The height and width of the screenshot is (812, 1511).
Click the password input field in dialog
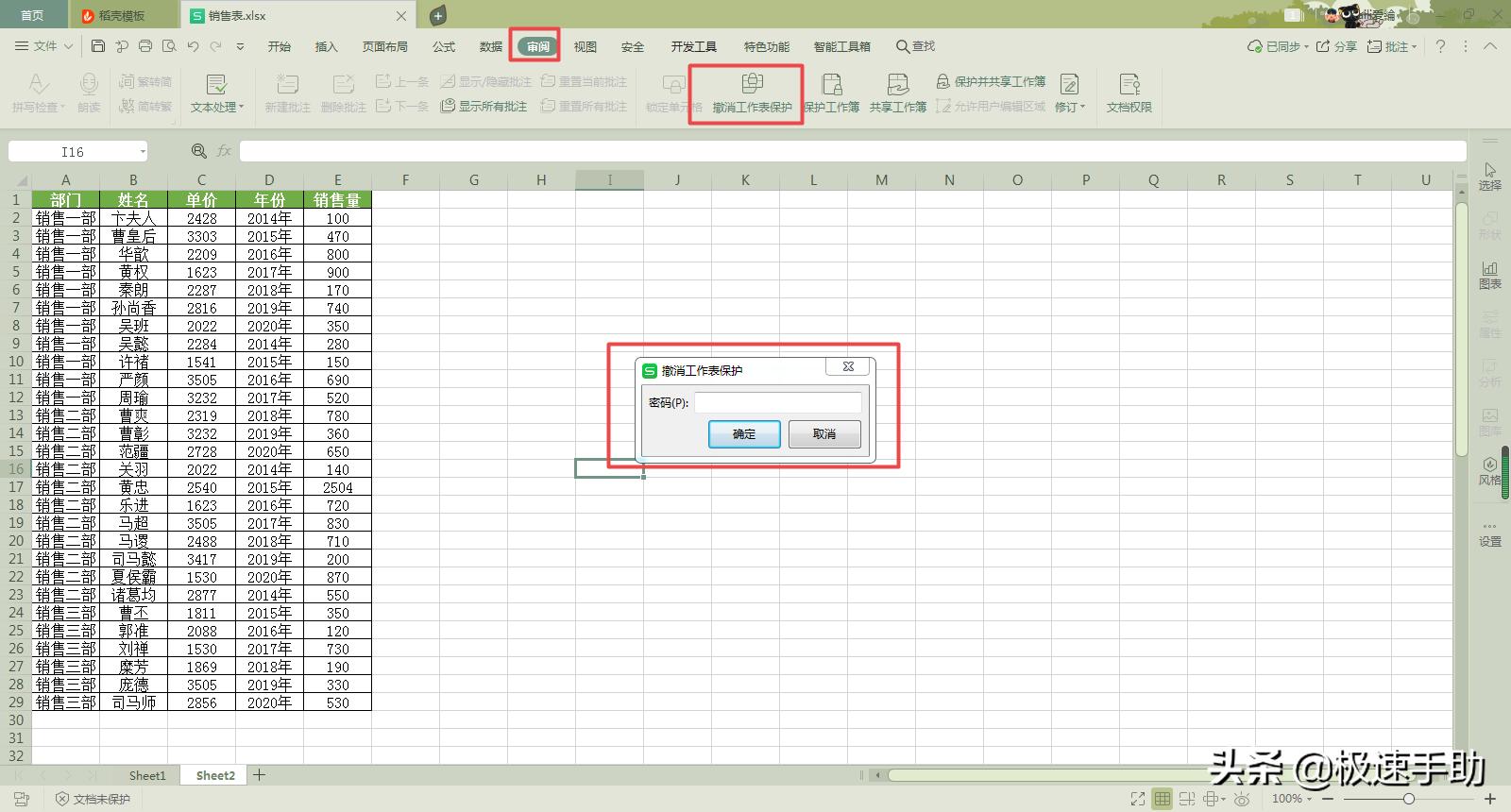coord(777,402)
